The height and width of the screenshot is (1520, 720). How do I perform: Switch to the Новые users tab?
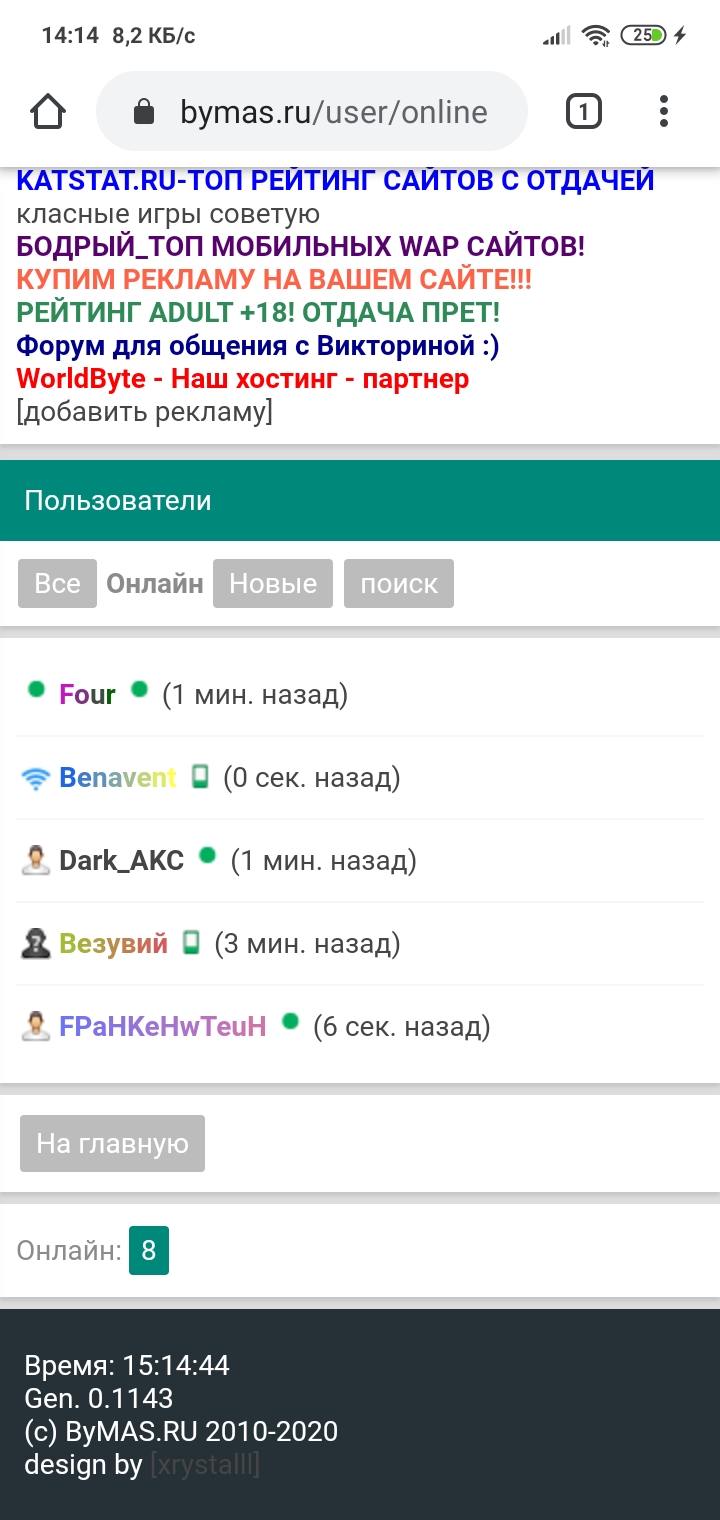coord(273,584)
